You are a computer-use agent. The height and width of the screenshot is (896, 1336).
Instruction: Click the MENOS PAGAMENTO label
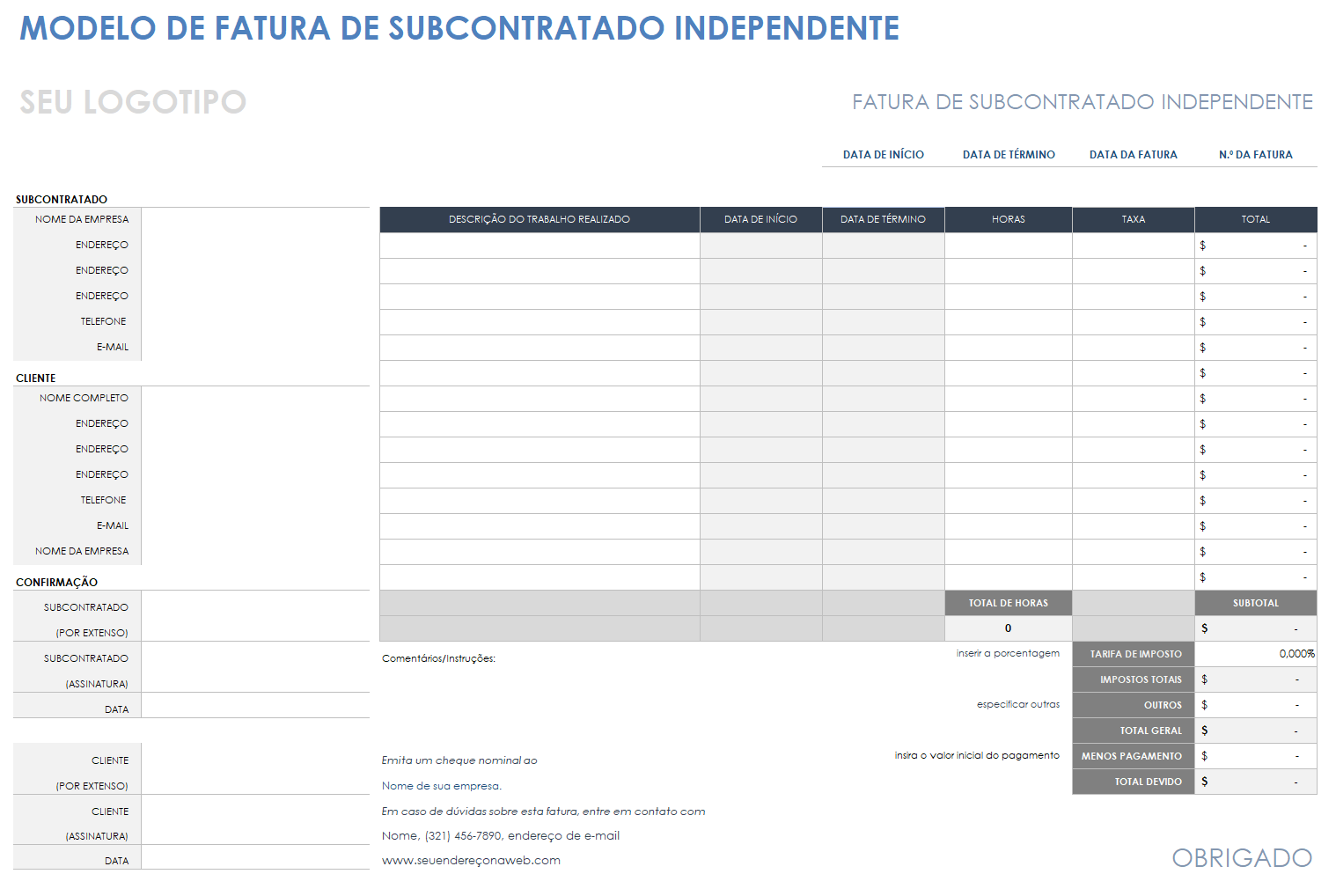click(x=1134, y=756)
